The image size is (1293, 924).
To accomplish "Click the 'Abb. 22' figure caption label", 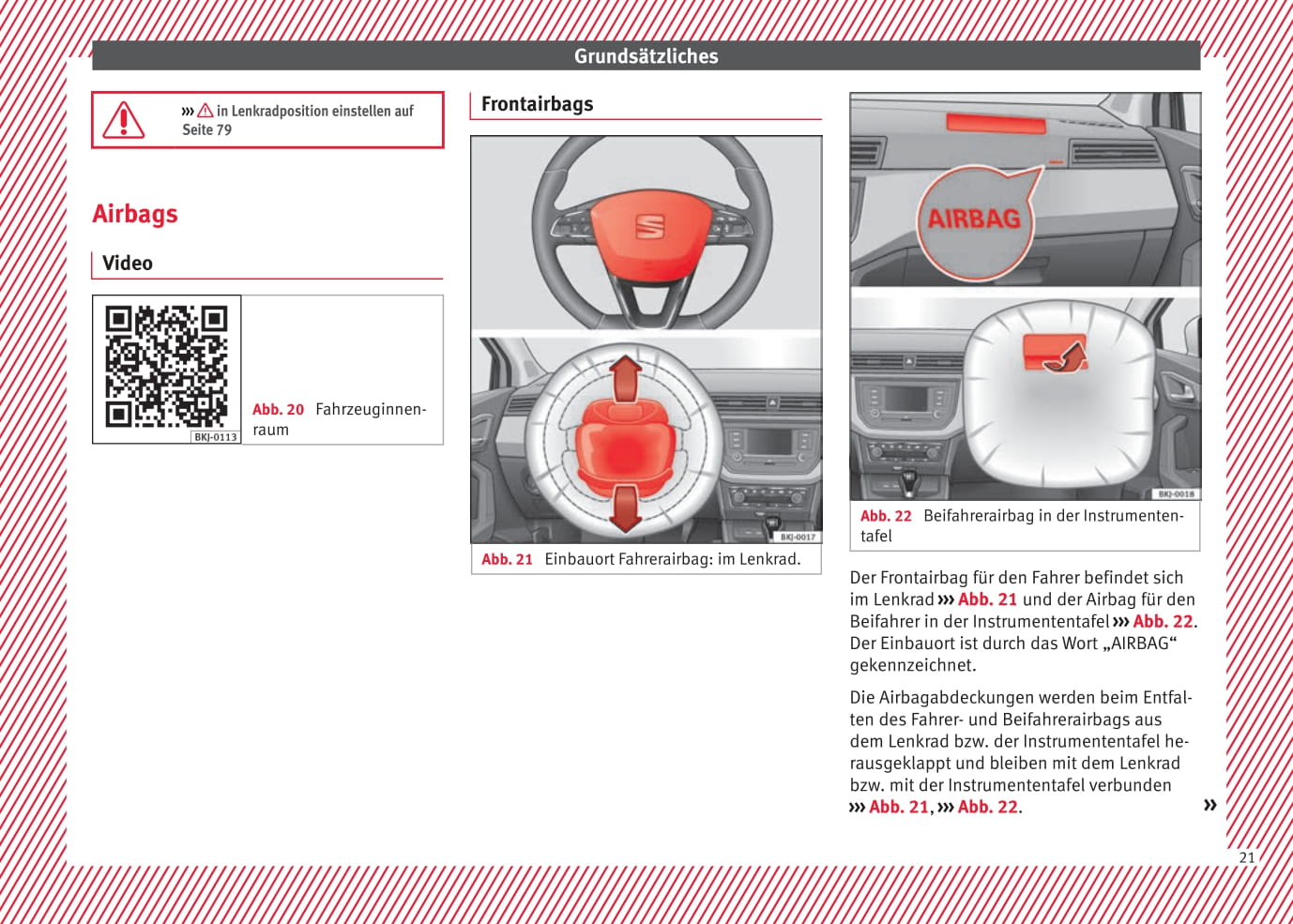I will [886, 516].
